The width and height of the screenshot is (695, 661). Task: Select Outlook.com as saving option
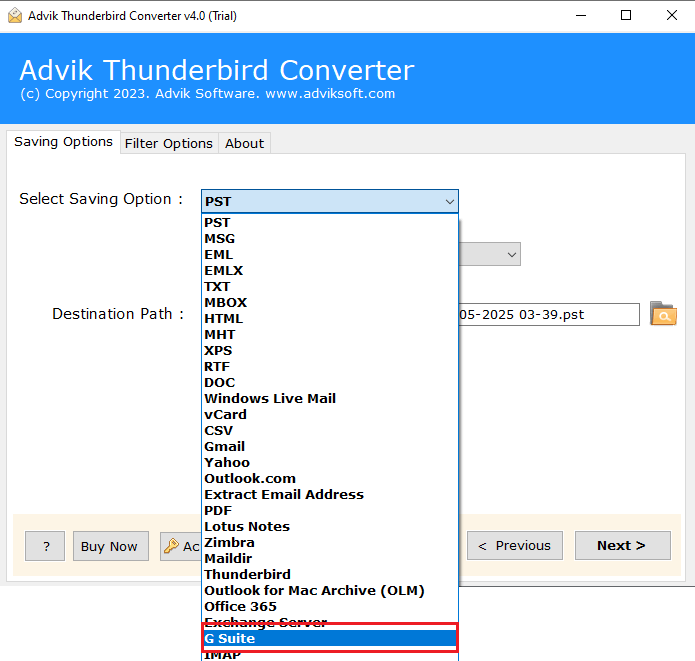point(330,478)
